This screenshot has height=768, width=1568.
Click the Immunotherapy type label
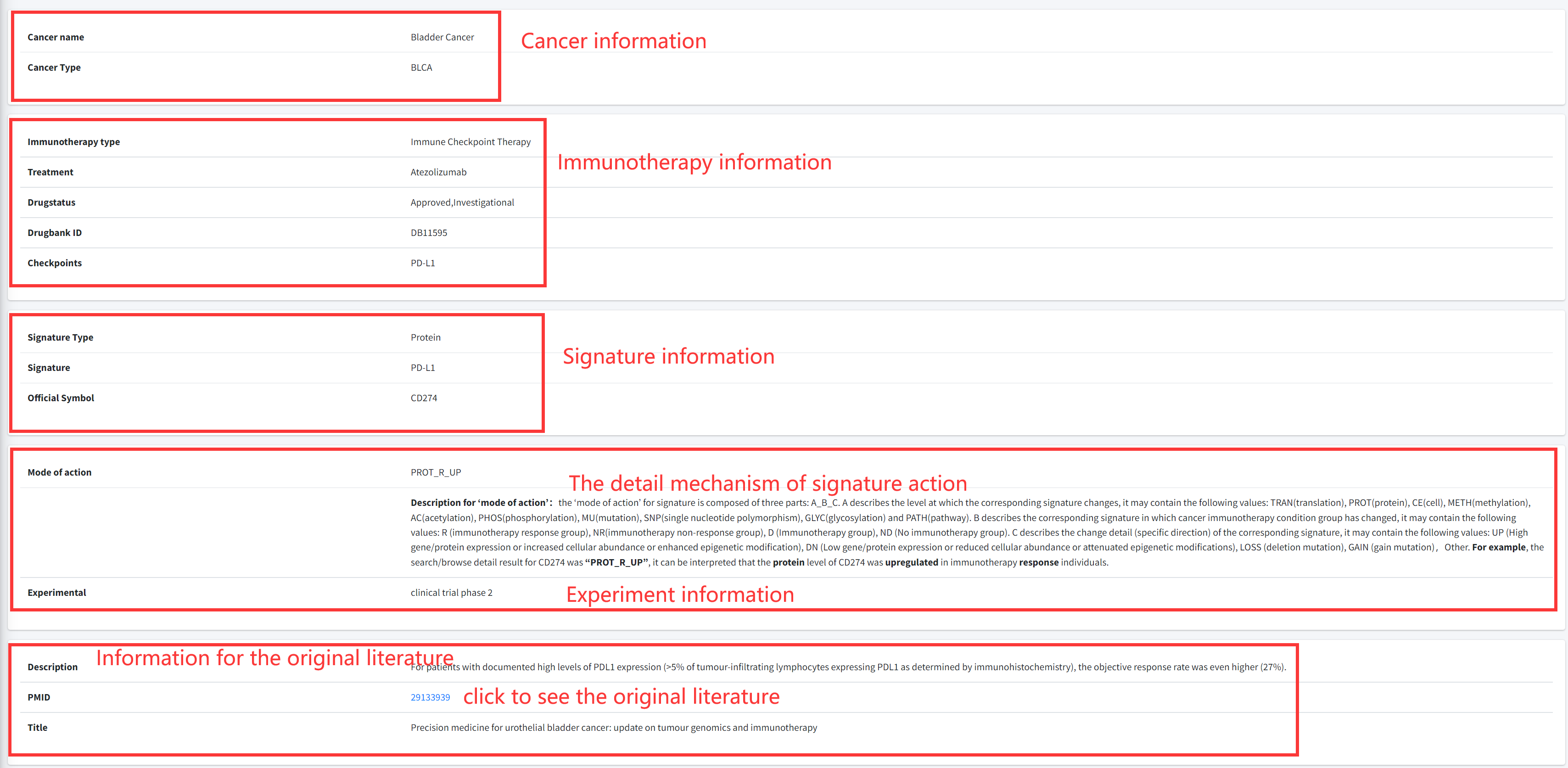73,142
